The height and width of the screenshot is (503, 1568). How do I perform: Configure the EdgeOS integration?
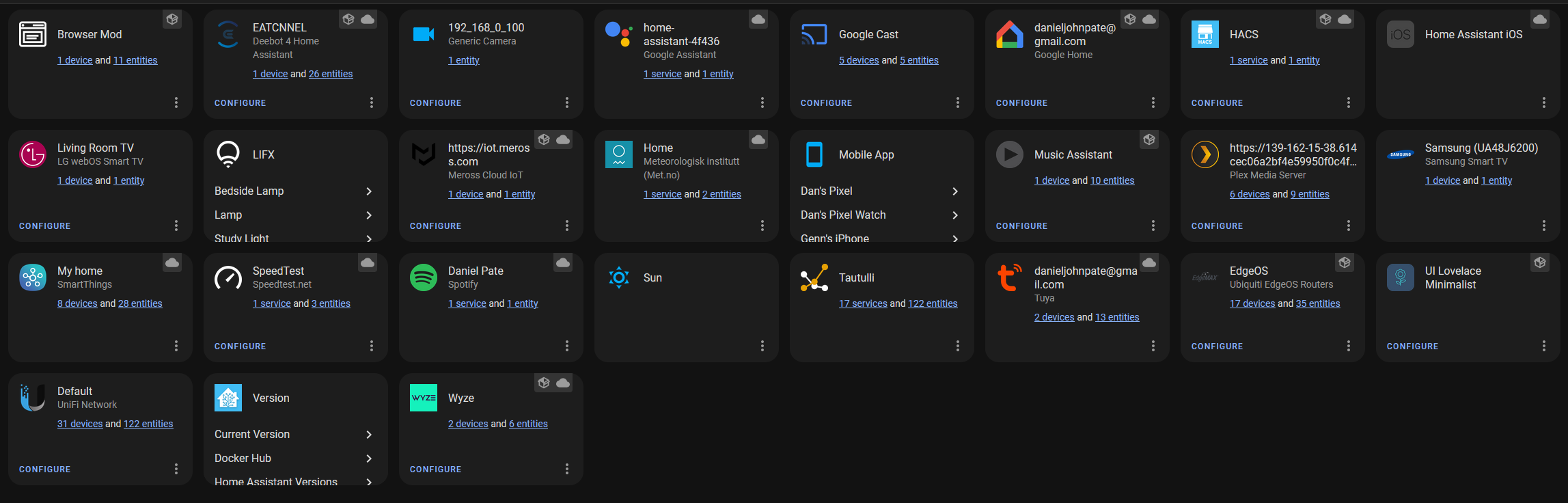tap(1218, 346)
